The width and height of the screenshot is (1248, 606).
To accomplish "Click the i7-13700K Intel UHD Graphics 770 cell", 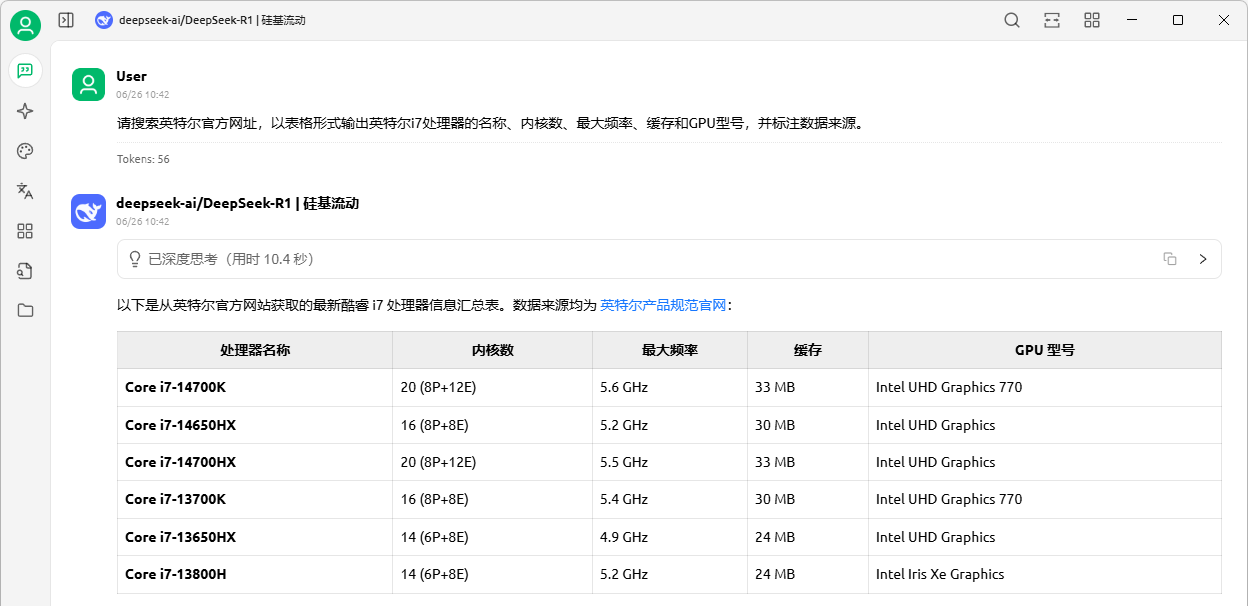I will pos(1045,499).
